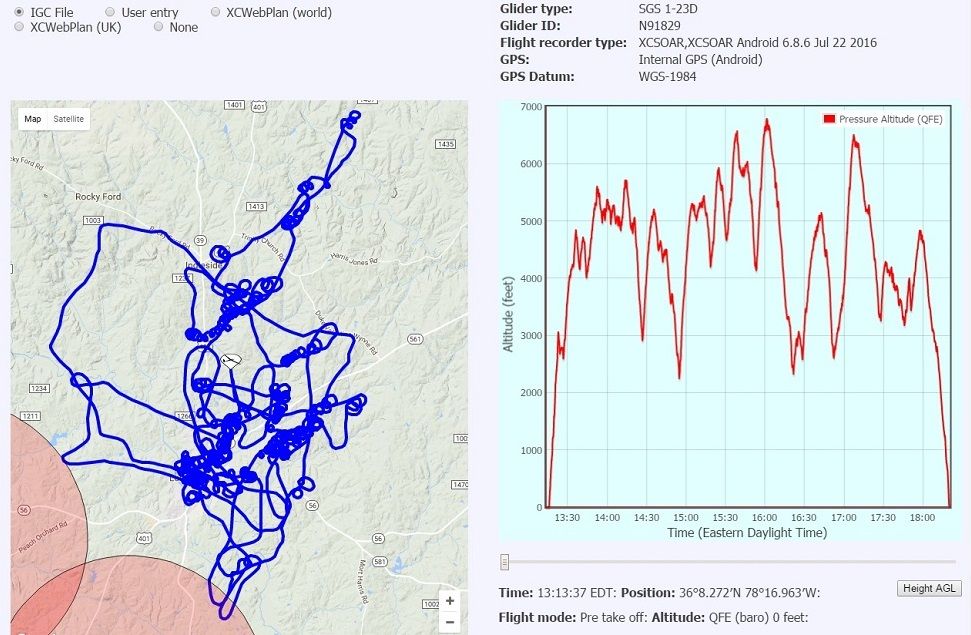971x635 pixels.
Task: Zoom out the map with the minus button
Action: 450,621
